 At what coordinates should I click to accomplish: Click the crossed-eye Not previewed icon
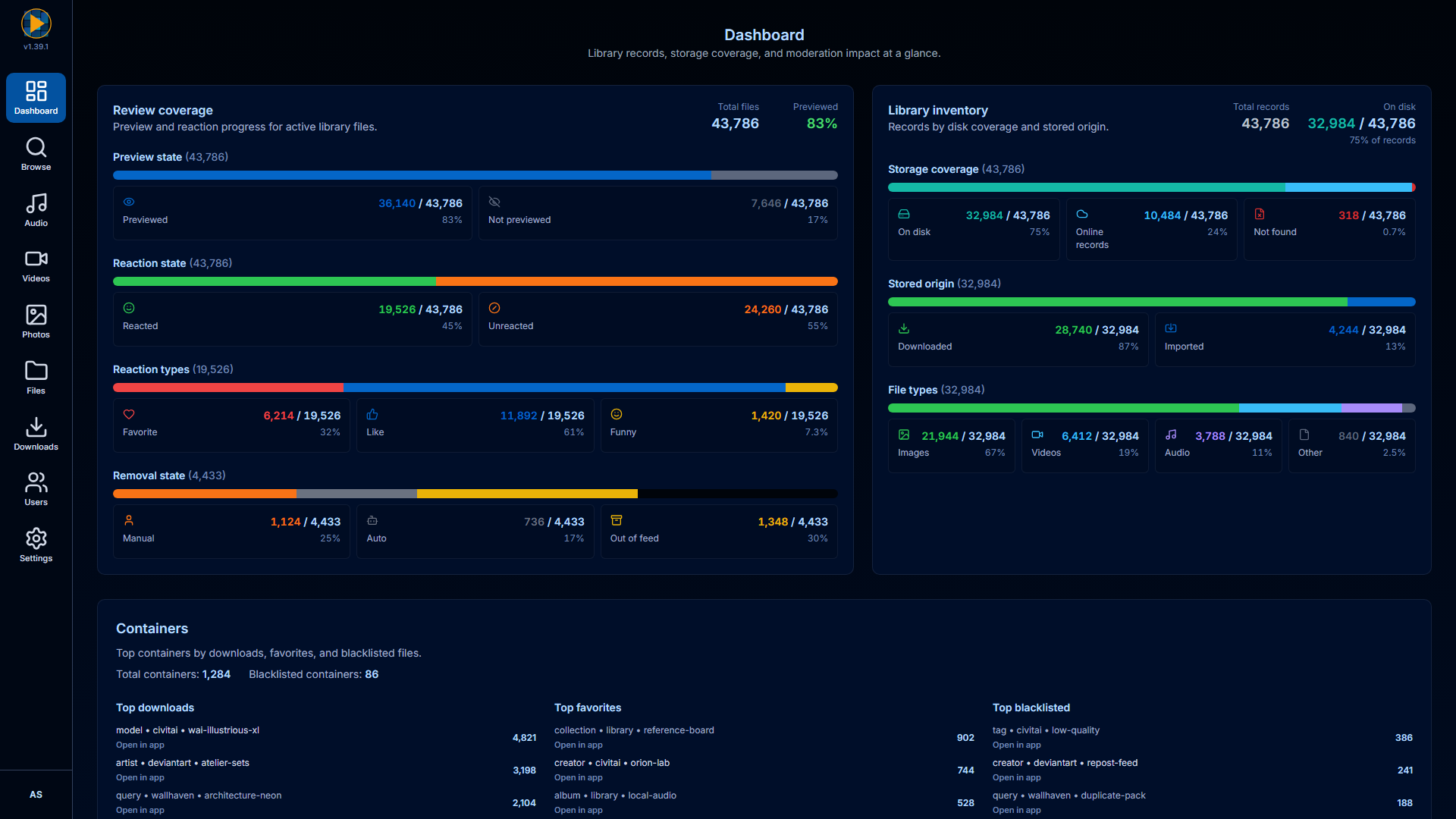(x=494, y=202)
